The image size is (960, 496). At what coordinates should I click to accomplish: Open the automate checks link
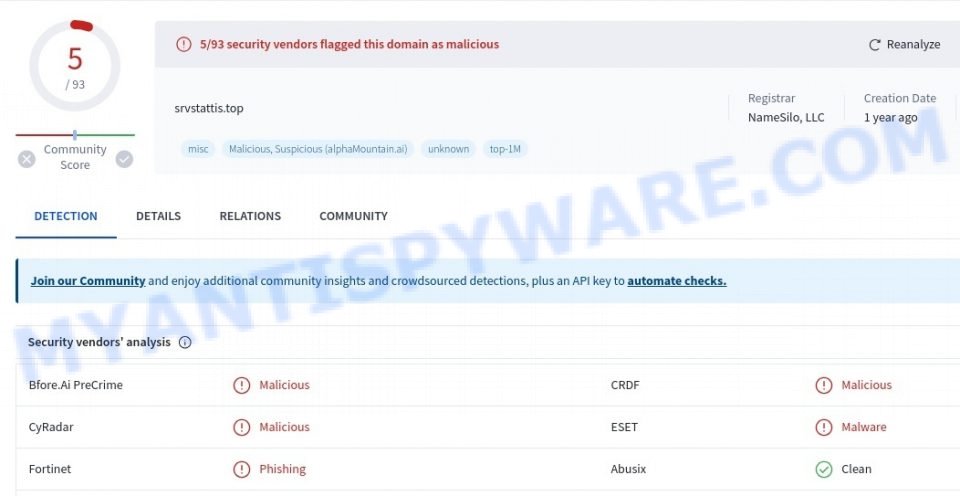click(677, 281)
